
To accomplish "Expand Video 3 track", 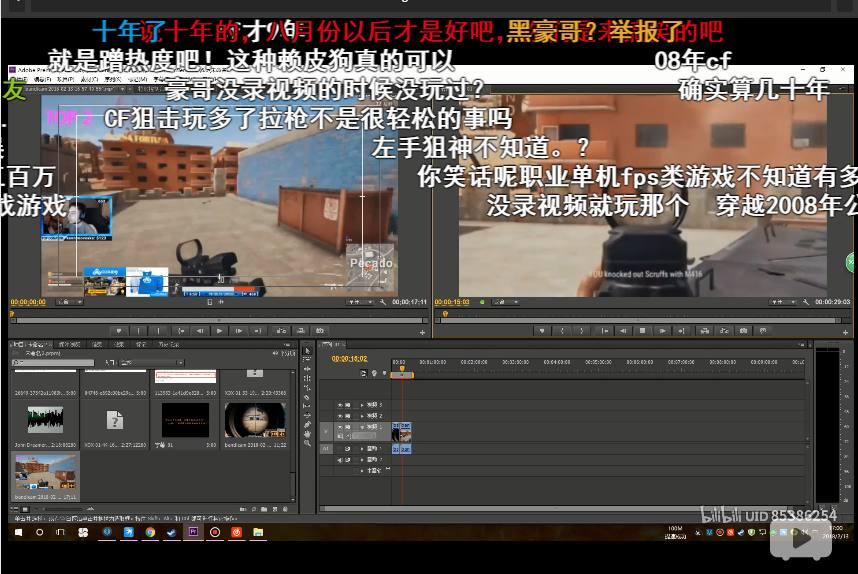I will [362, 405].
